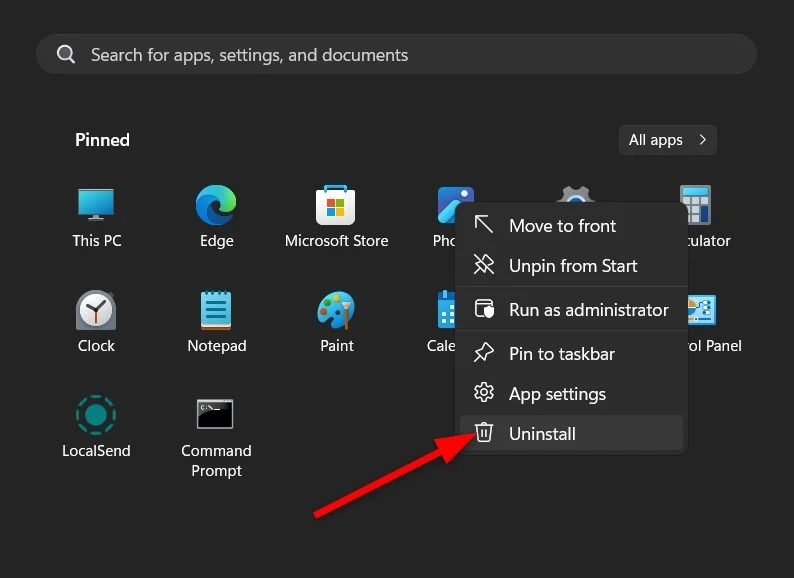
Task: Choose Move to front menu option
Action: [x=562, y=226]
